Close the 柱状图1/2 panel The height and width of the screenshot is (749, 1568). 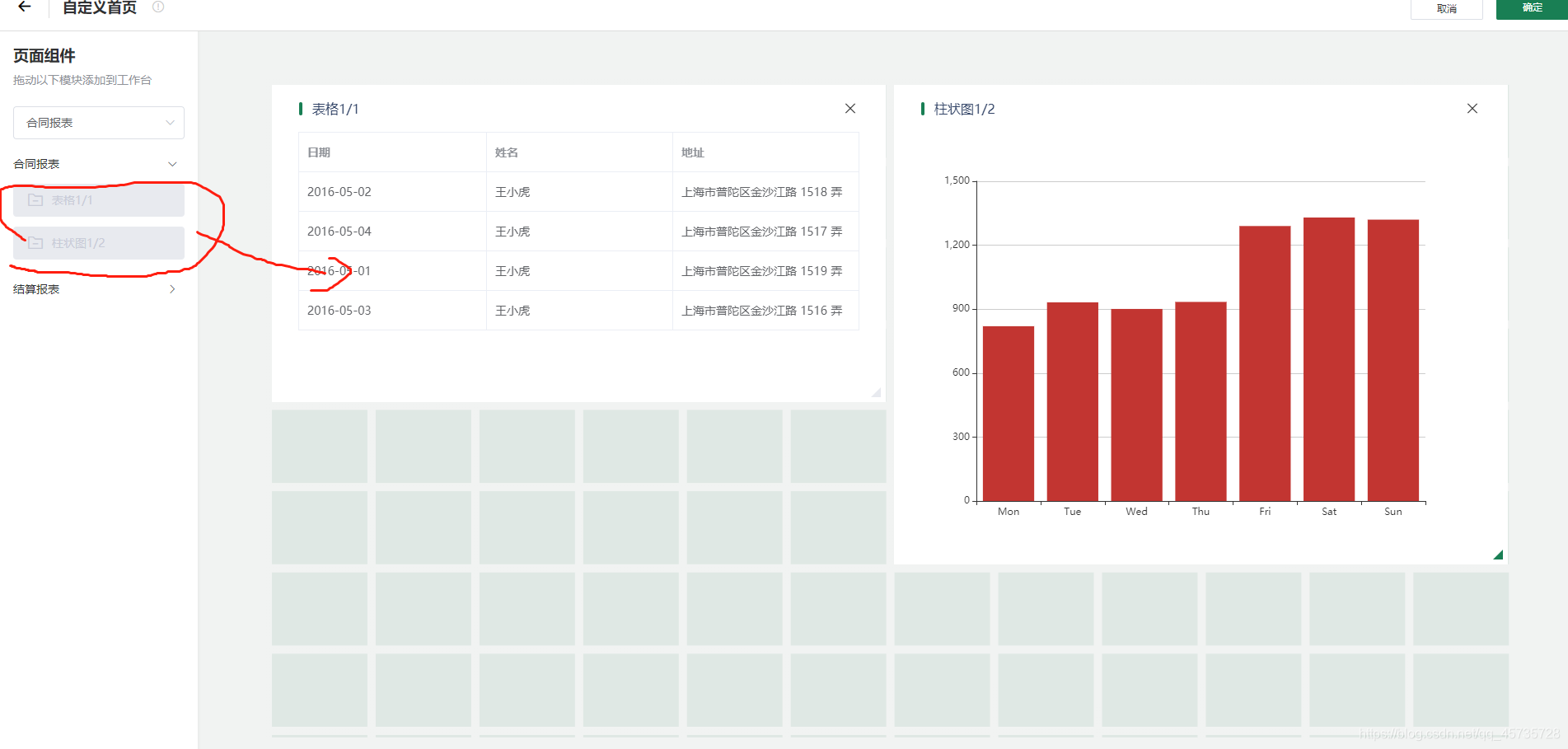tap(1472, 109)
